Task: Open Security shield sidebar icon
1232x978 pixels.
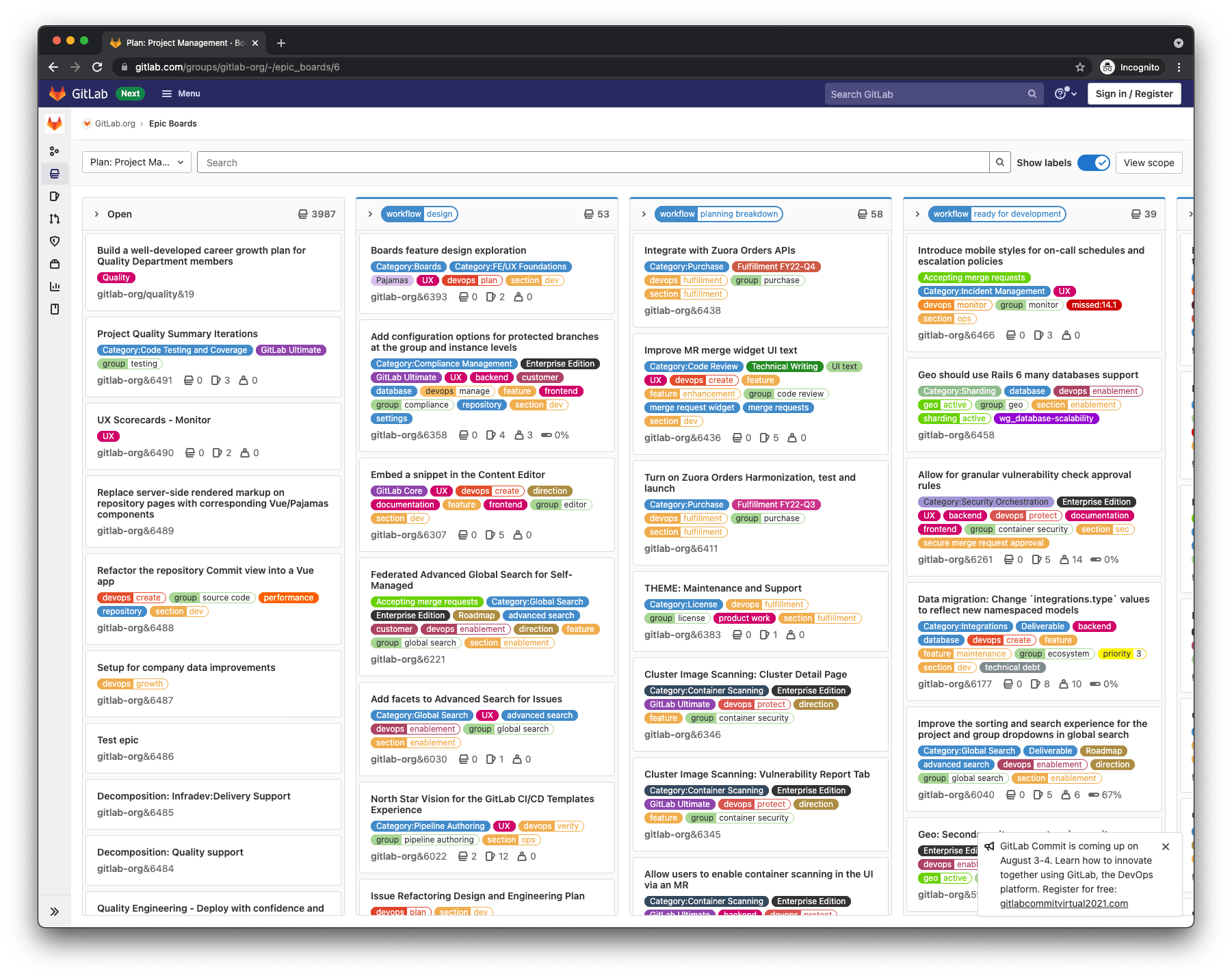Action: tap(55, 241)
